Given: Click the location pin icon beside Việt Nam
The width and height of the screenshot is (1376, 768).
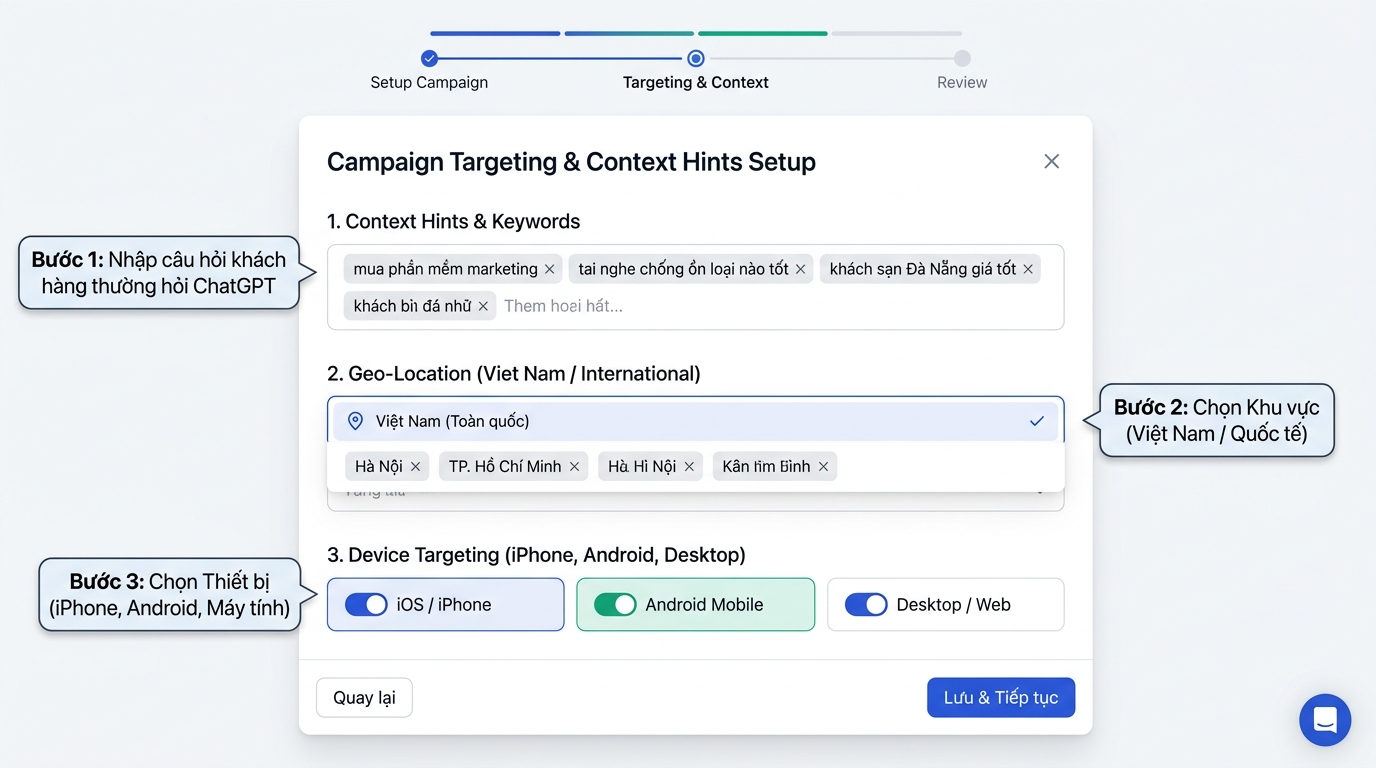Looking at the screenshot, I should (x=355, y=421).
